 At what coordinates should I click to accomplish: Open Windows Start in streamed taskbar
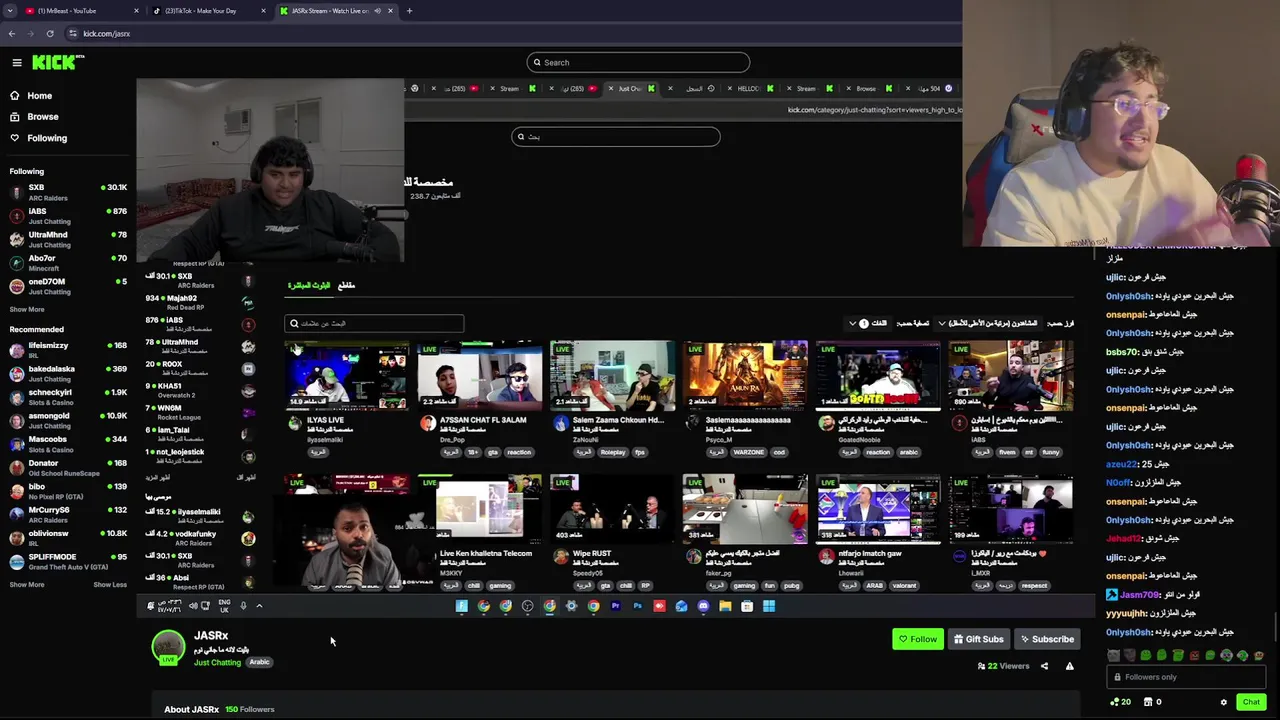(769, 606)
